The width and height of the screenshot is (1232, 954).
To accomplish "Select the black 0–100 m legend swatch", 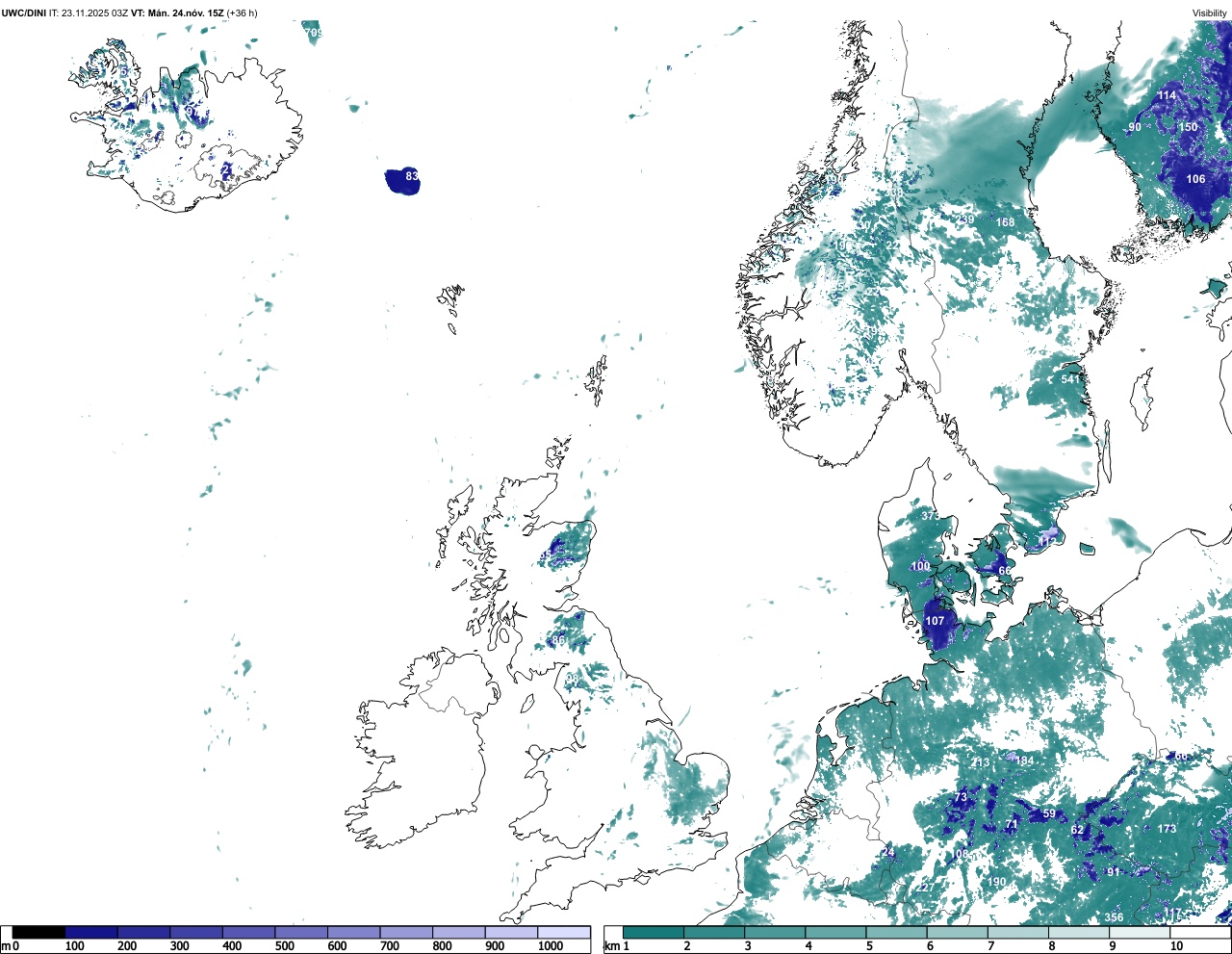I will [x=38, y=933].
